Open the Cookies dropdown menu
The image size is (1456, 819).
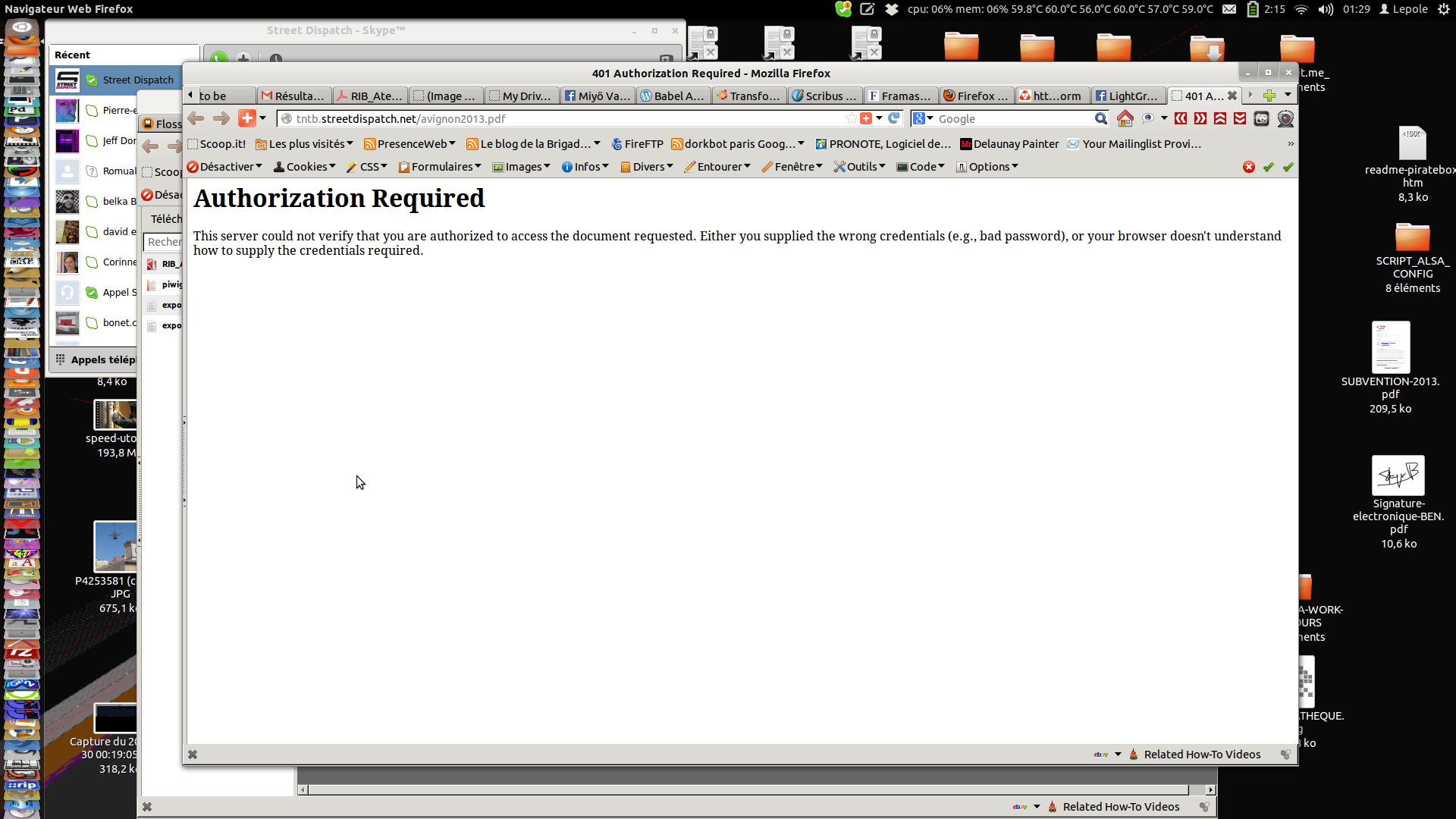tap(305, 167)
